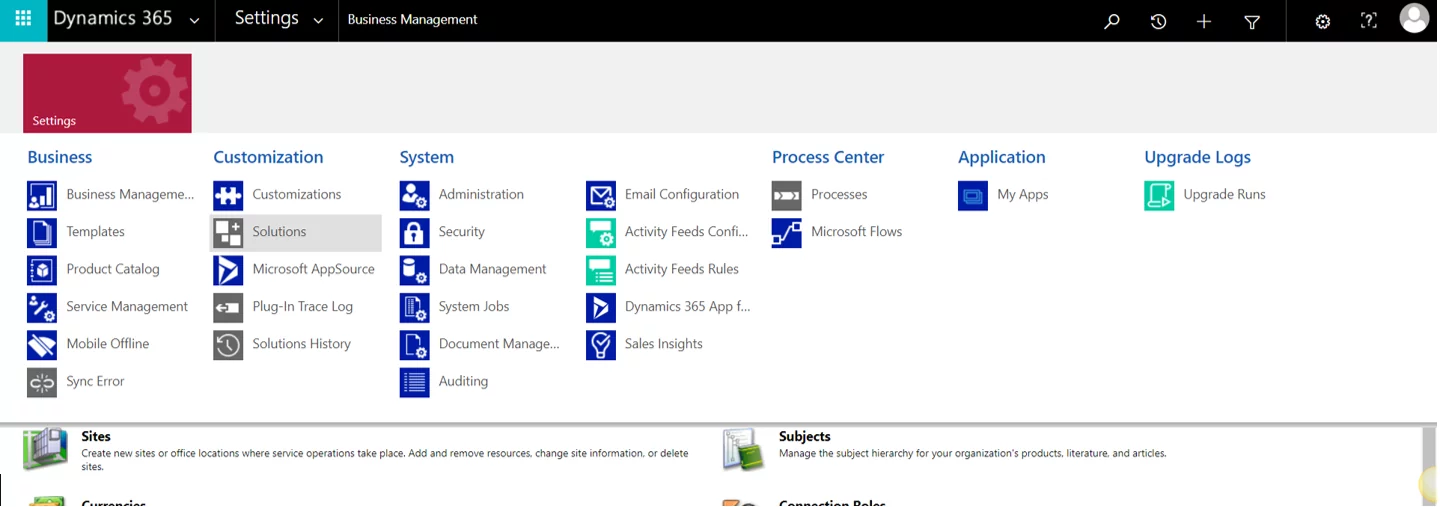
Task: Click the page vertical scrollbar
Action: click(1430, 466)
